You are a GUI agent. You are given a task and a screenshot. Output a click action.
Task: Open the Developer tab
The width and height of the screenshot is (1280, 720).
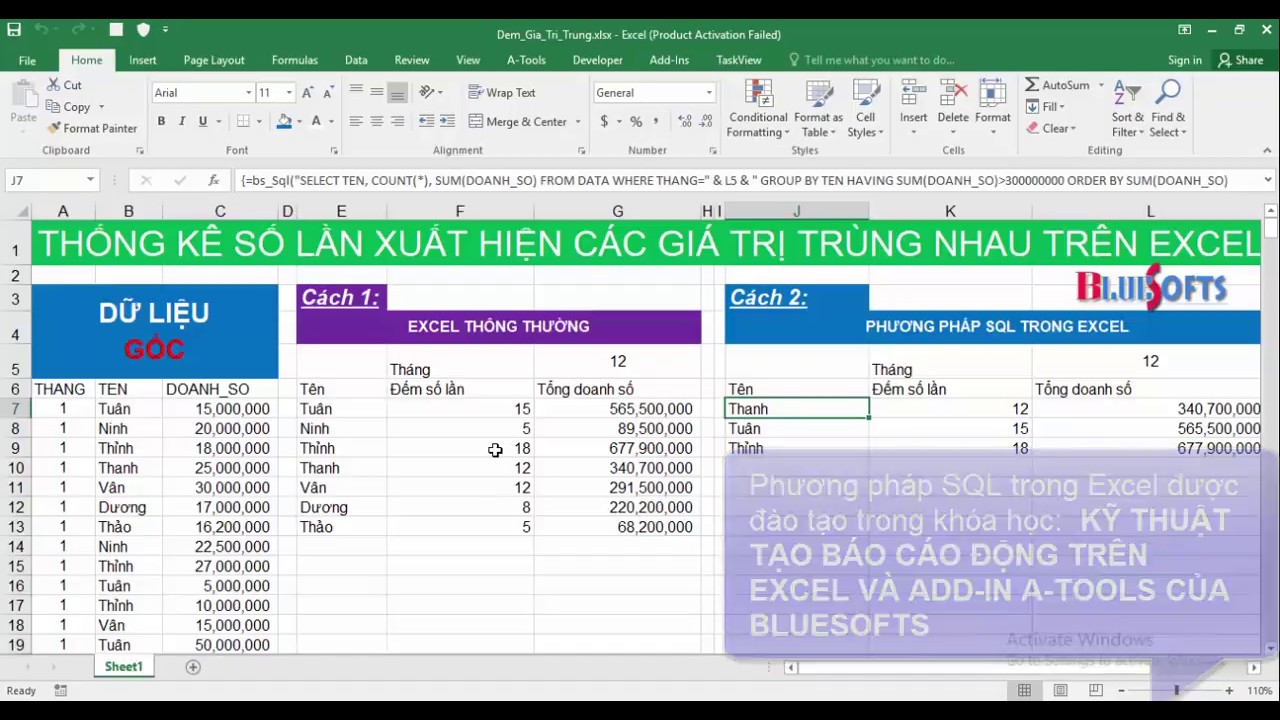pyautogui.click(x=598, y=60)
